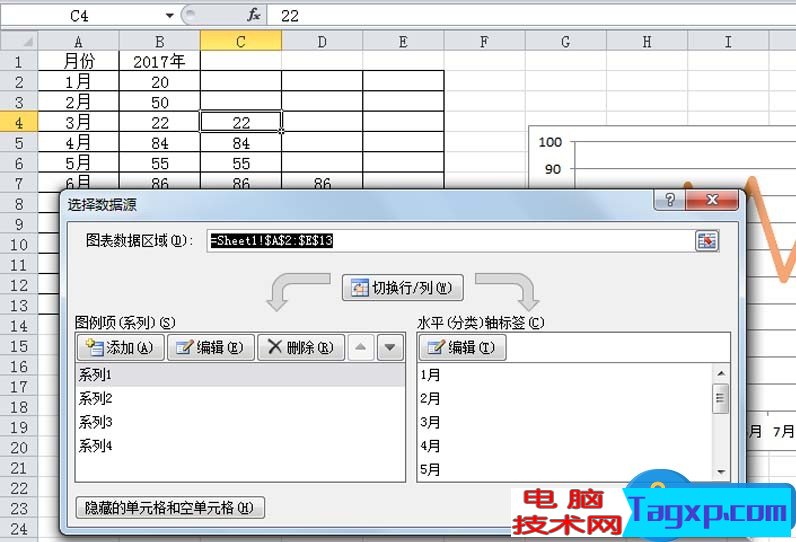Click 5月 in the axis label list
Screen dimensions: 796x542
[x=565, y=469]
